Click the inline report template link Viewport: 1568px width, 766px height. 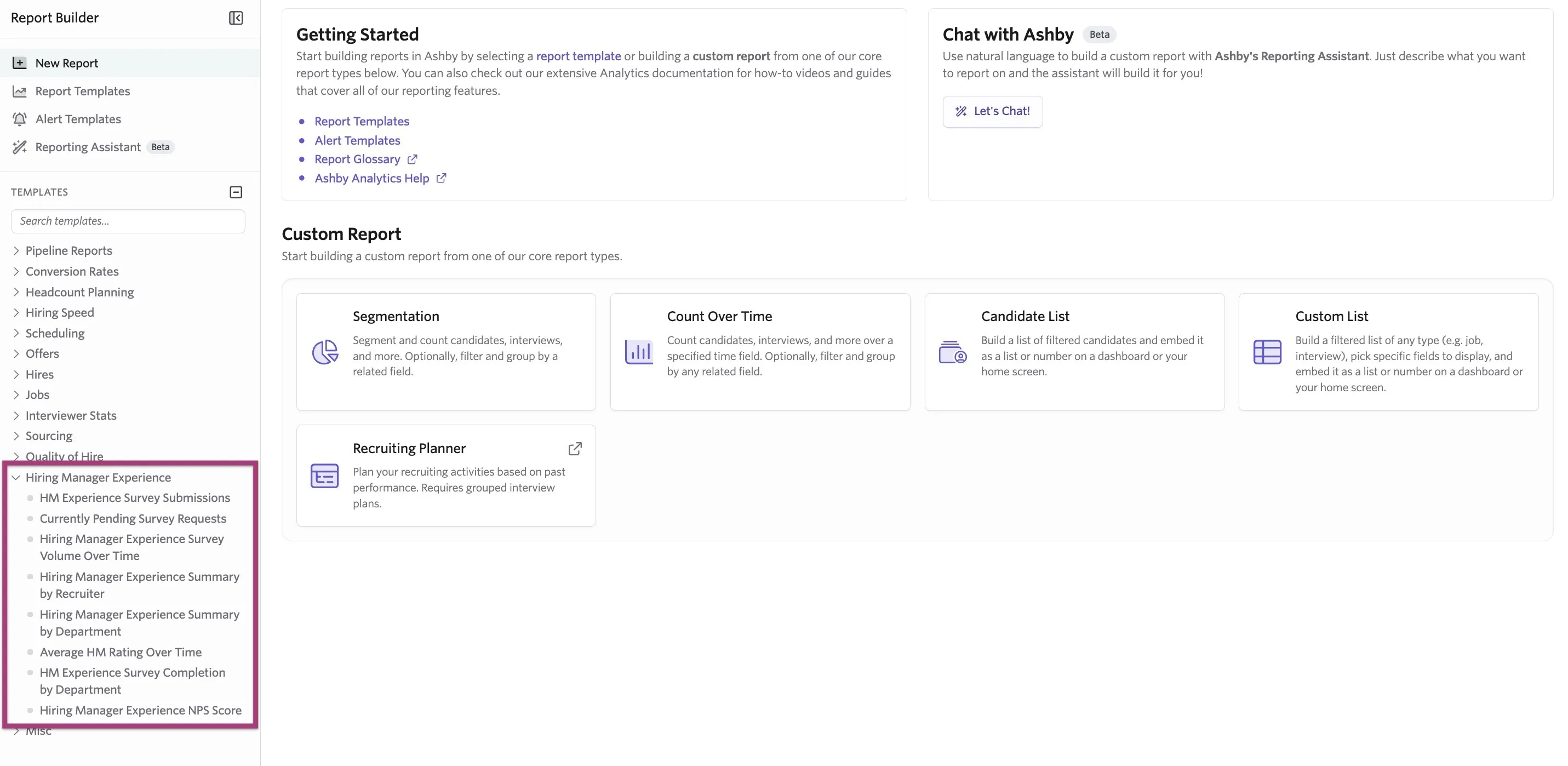click(578, 56)
